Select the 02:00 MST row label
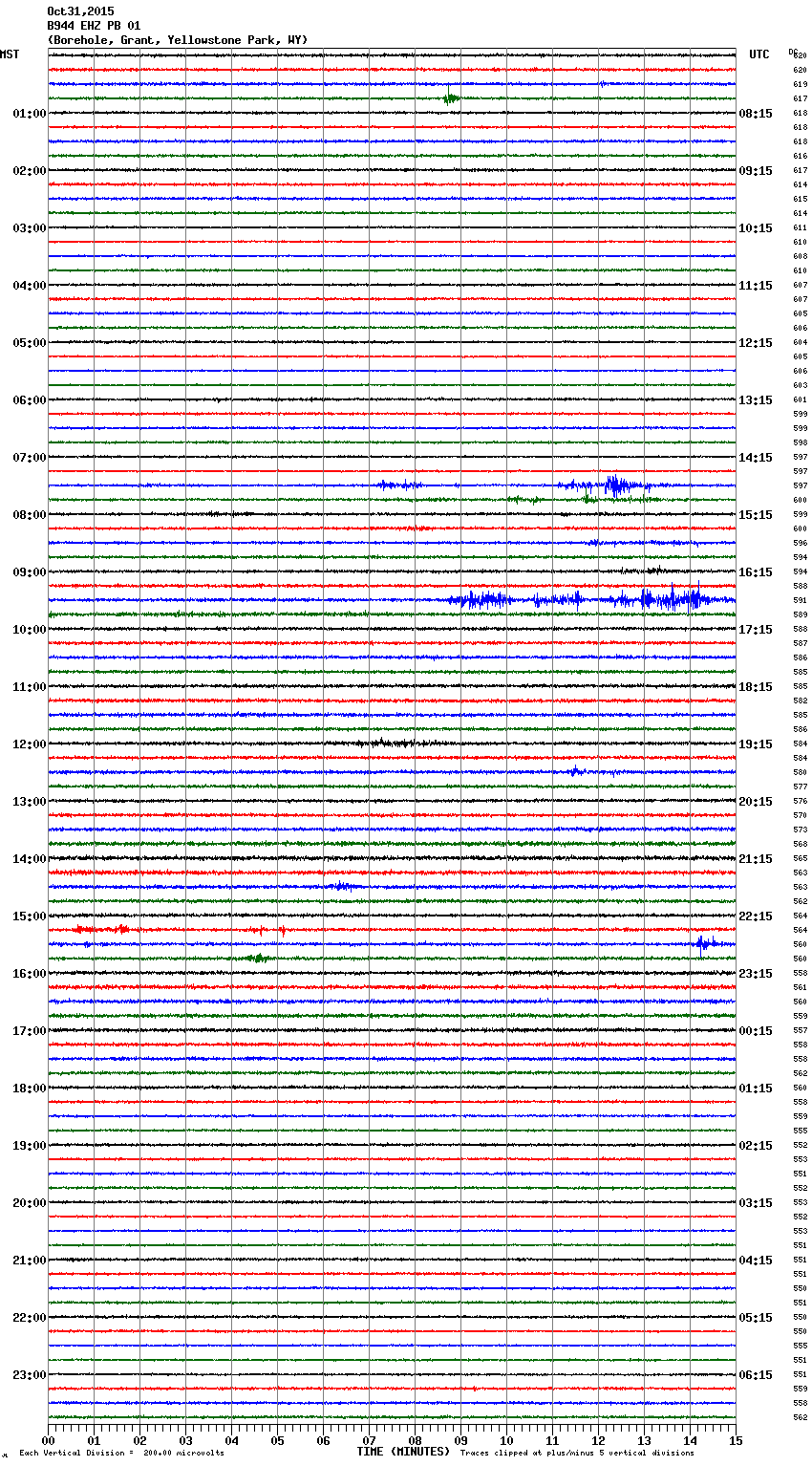The height and width of the screenshot is (1466, 812). click(30, 171)
